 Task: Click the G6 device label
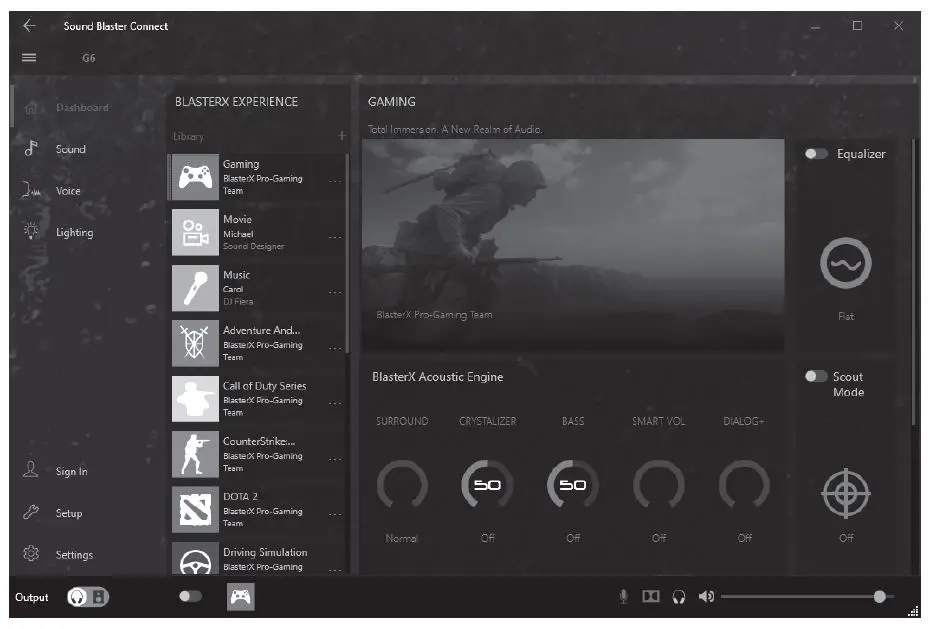point(89,58)
